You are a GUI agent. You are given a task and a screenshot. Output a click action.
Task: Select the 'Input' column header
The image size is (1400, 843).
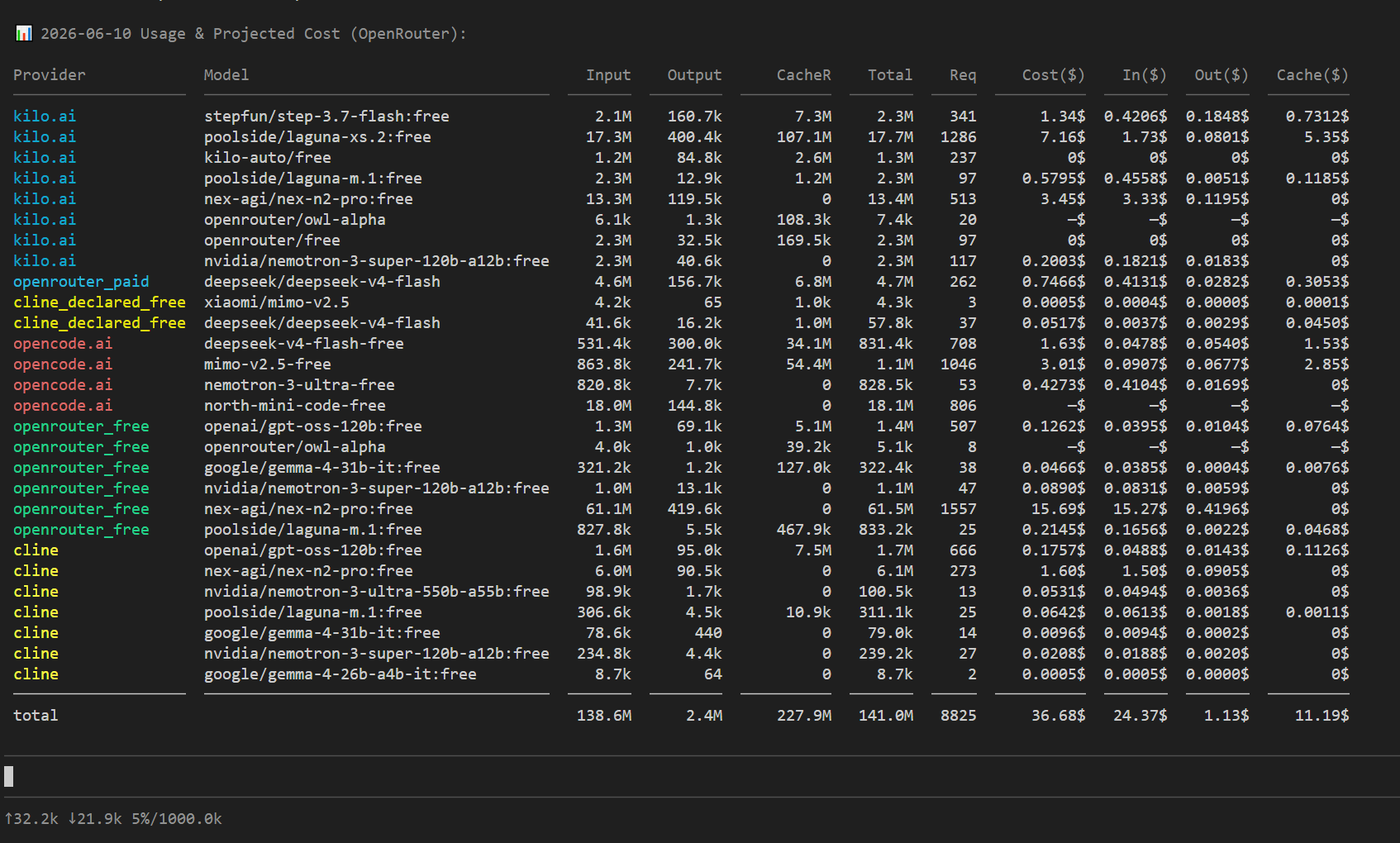608,75
